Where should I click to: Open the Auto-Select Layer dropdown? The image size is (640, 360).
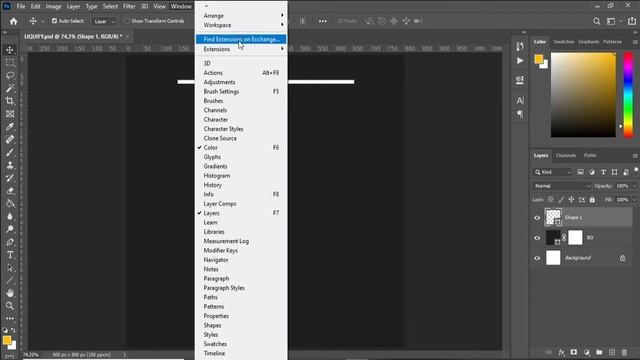pos(104,21)
